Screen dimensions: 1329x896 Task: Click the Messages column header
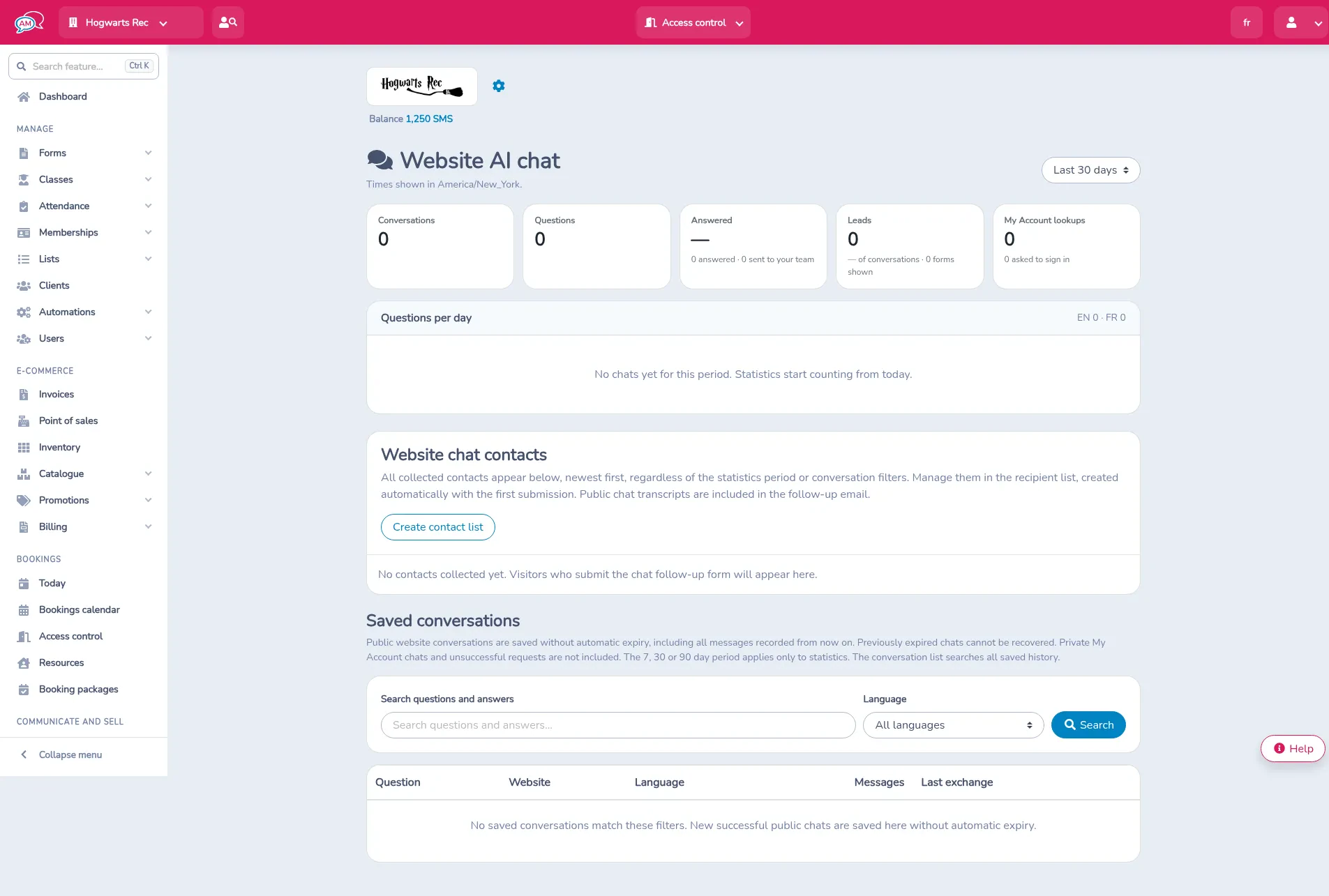tap(879, 782)
